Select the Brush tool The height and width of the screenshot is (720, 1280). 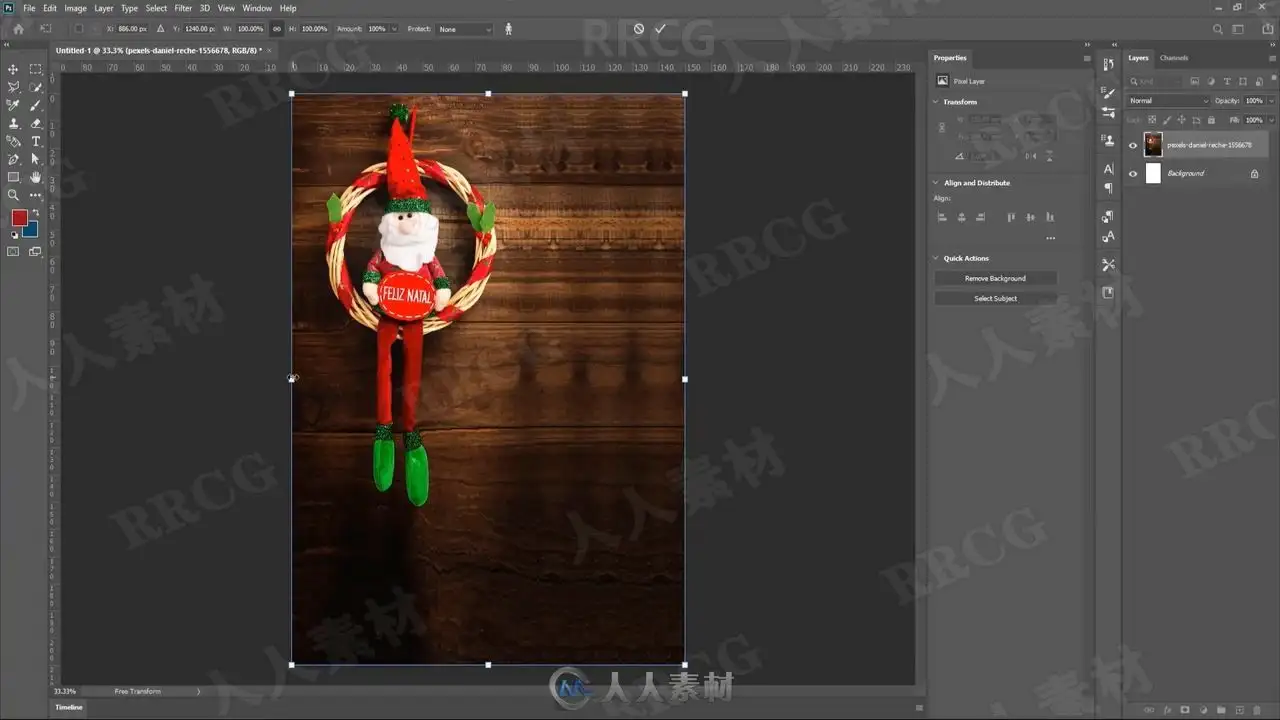(35, 105)
